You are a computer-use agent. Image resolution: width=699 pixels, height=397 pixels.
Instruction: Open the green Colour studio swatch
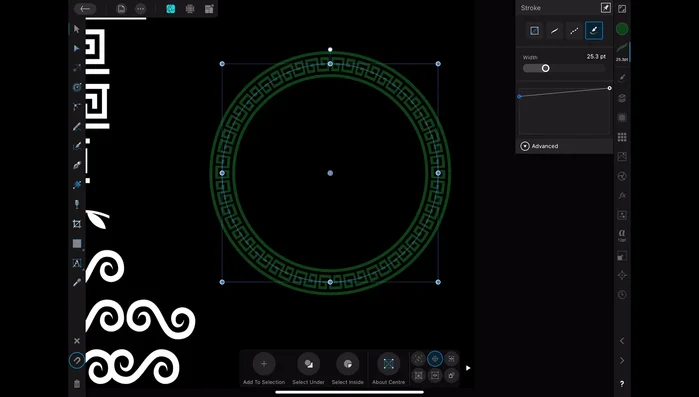point(622,29)
